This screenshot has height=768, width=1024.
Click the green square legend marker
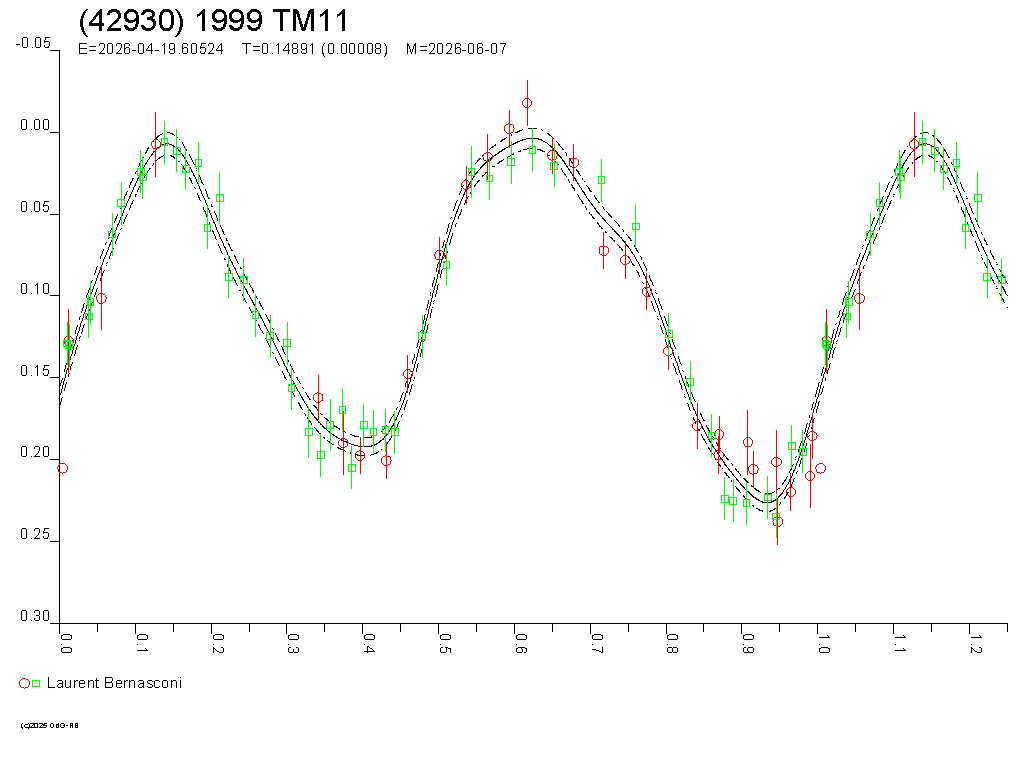point(36,683)
